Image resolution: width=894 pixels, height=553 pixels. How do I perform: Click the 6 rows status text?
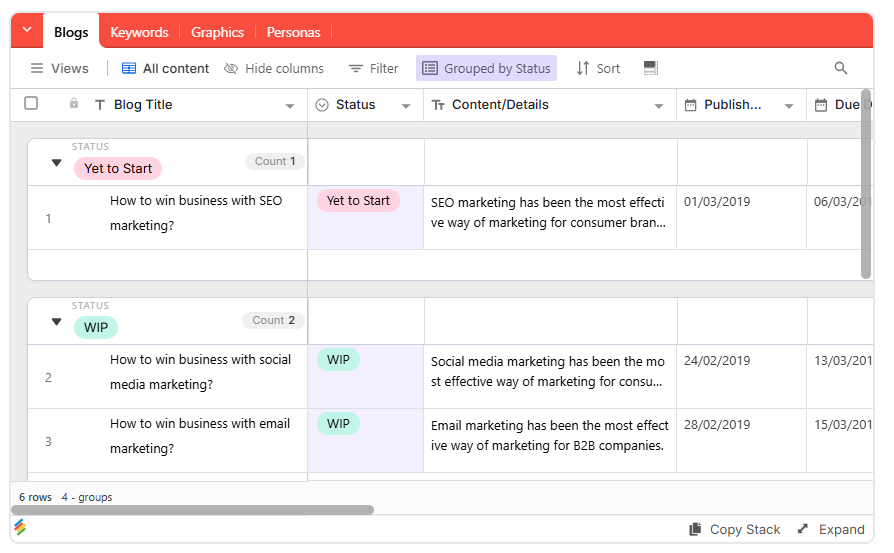(35, 497)
